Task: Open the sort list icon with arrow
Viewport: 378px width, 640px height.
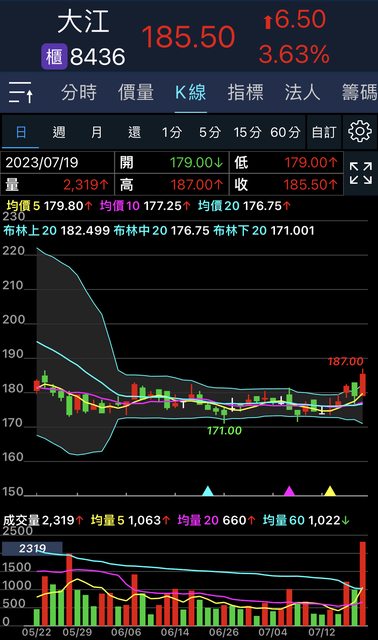Action: pos(21,92)
